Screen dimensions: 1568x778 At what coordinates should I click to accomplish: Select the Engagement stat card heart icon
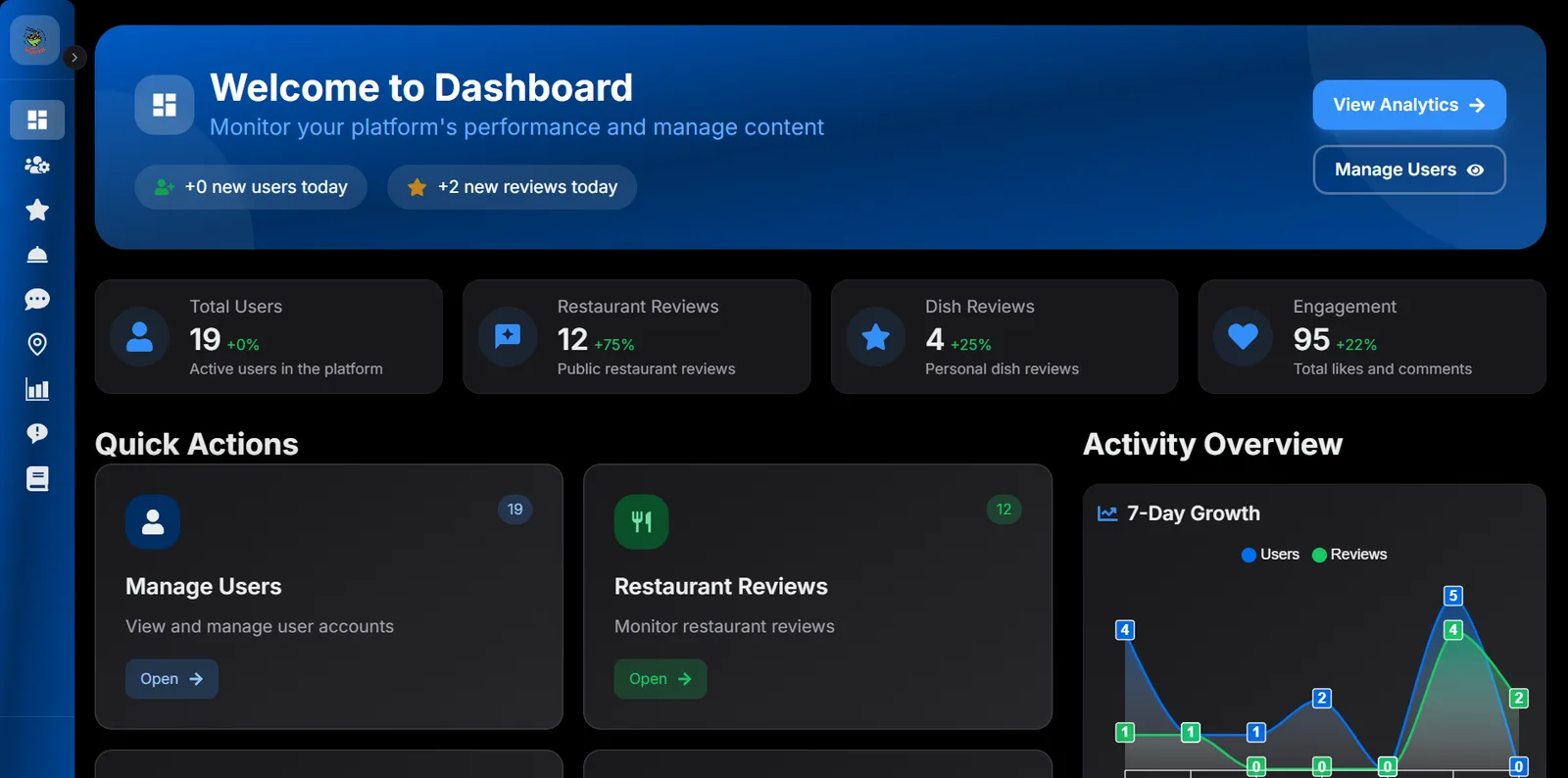1244,337
